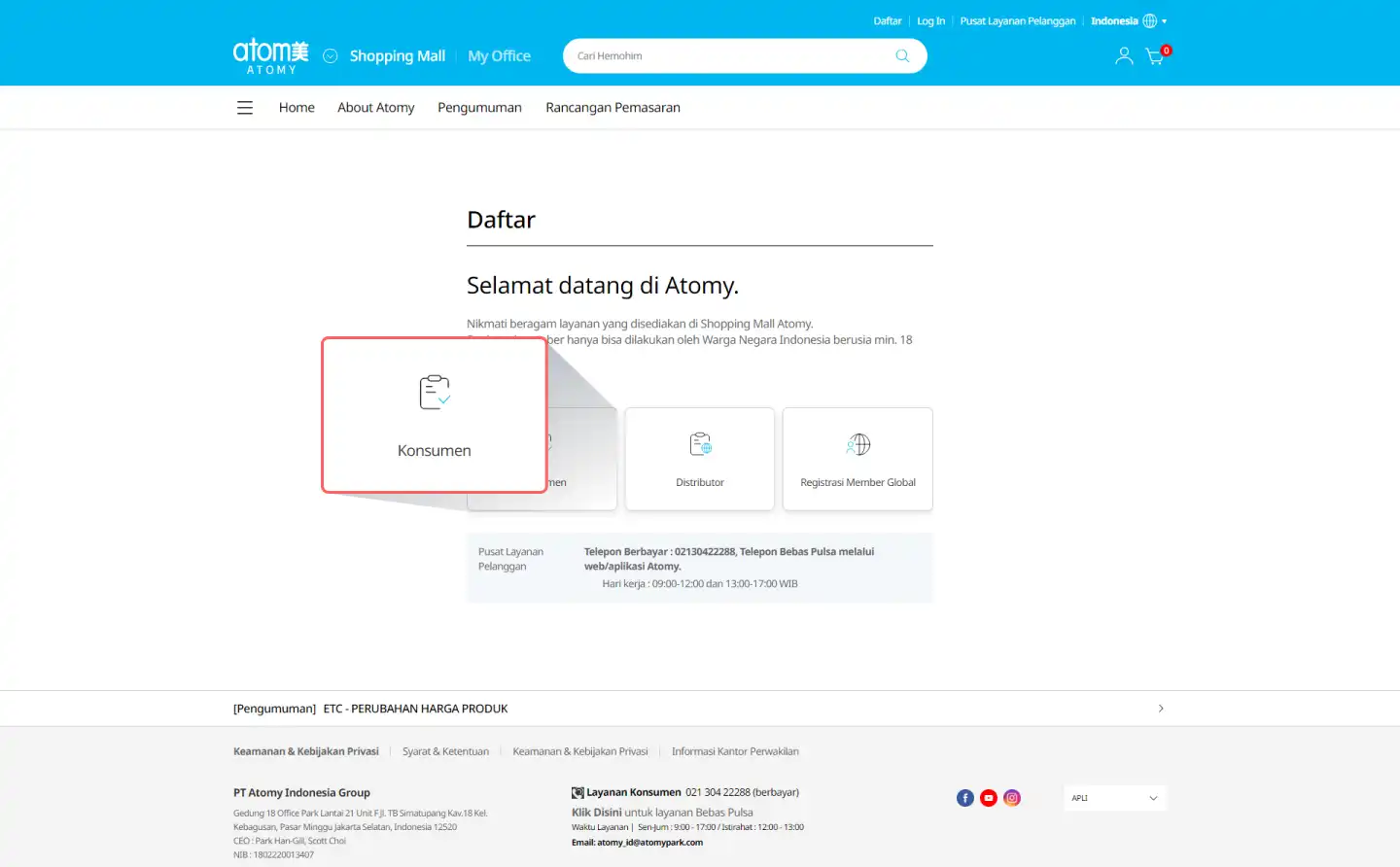Switch to My Office tab

point(499,56)
